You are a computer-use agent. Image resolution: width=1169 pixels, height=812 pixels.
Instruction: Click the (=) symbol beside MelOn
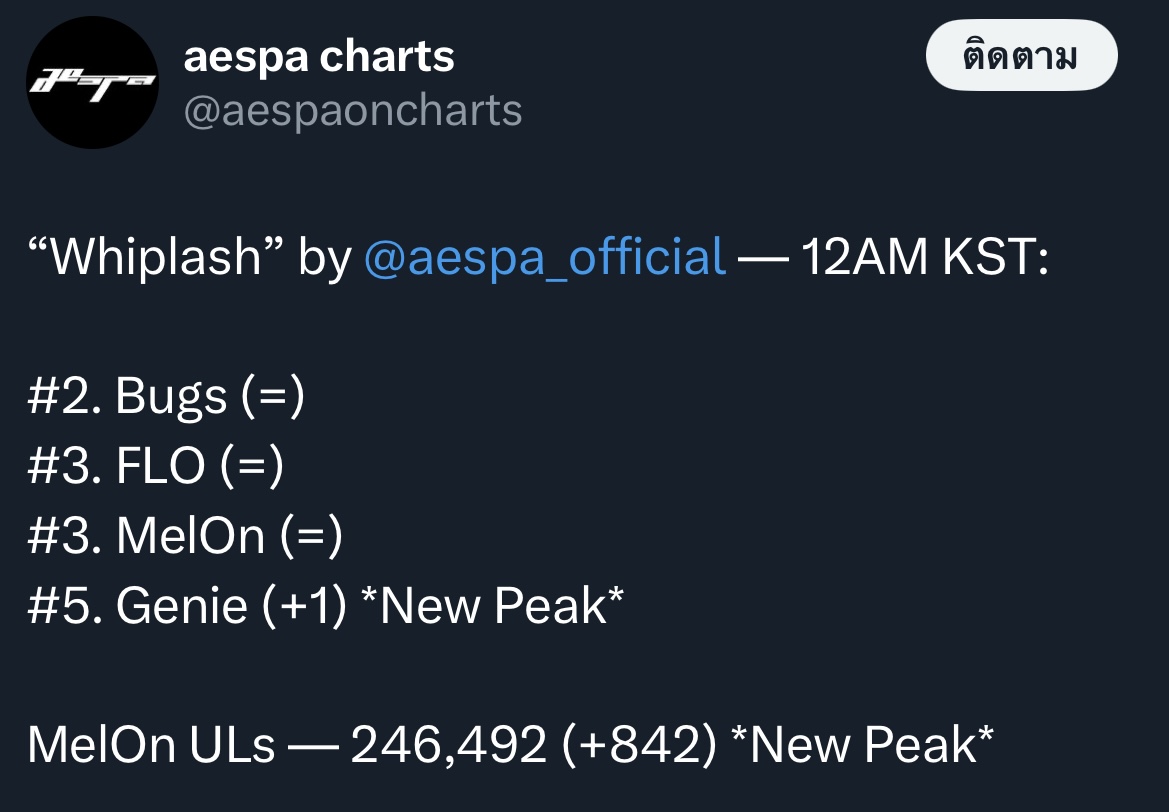[312, 535]
